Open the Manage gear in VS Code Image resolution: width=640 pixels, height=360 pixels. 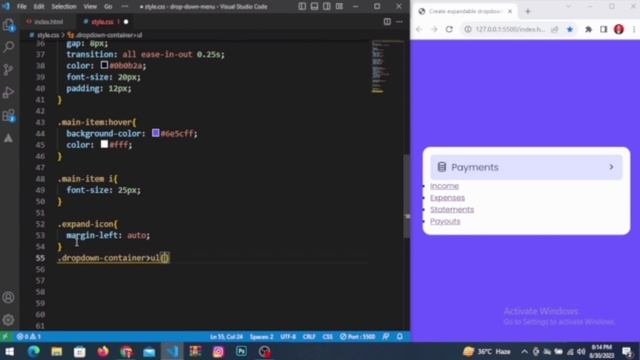(x=9, y=320)
